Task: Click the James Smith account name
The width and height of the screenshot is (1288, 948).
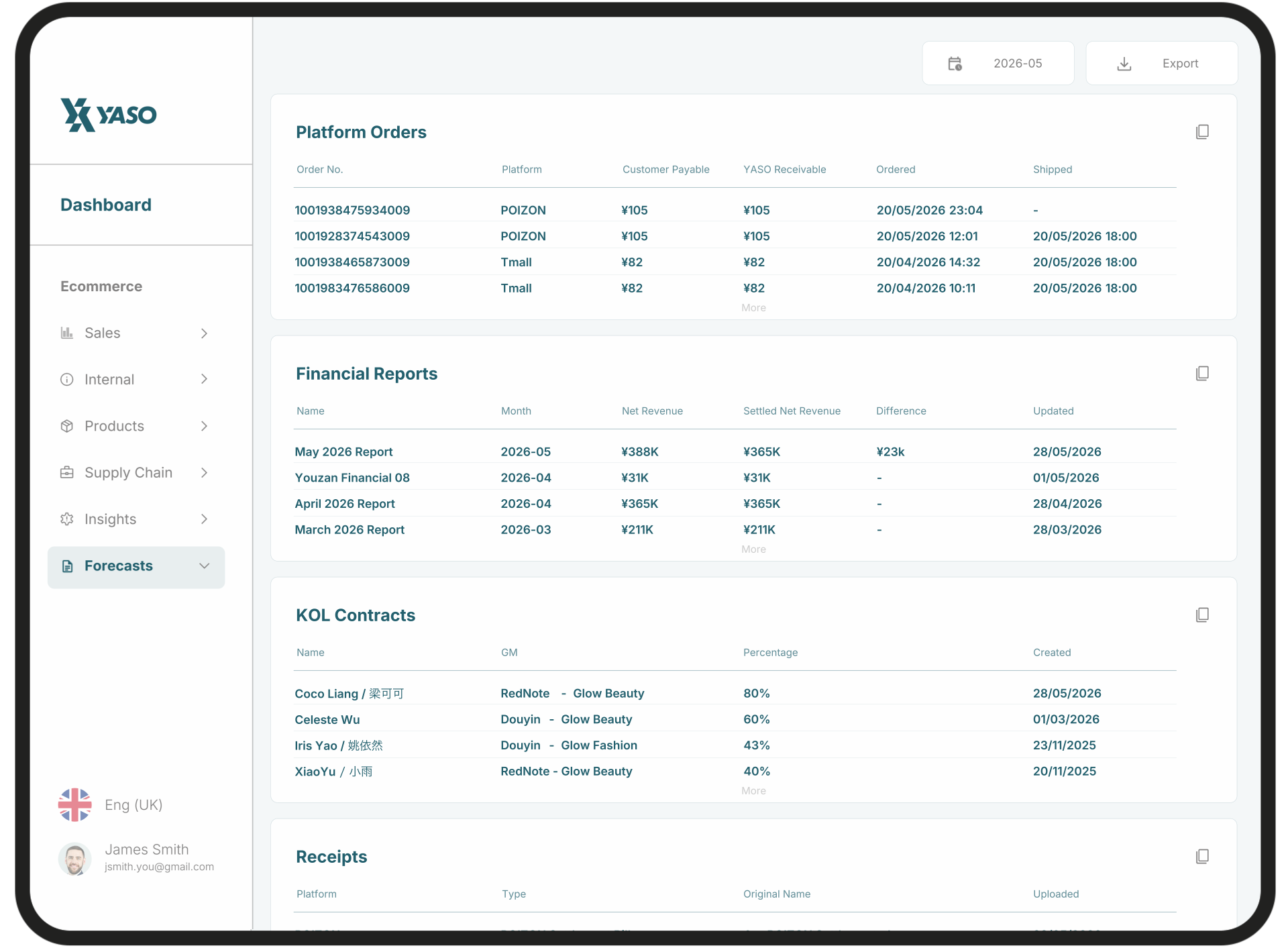Action: click(x=147, y=849)
